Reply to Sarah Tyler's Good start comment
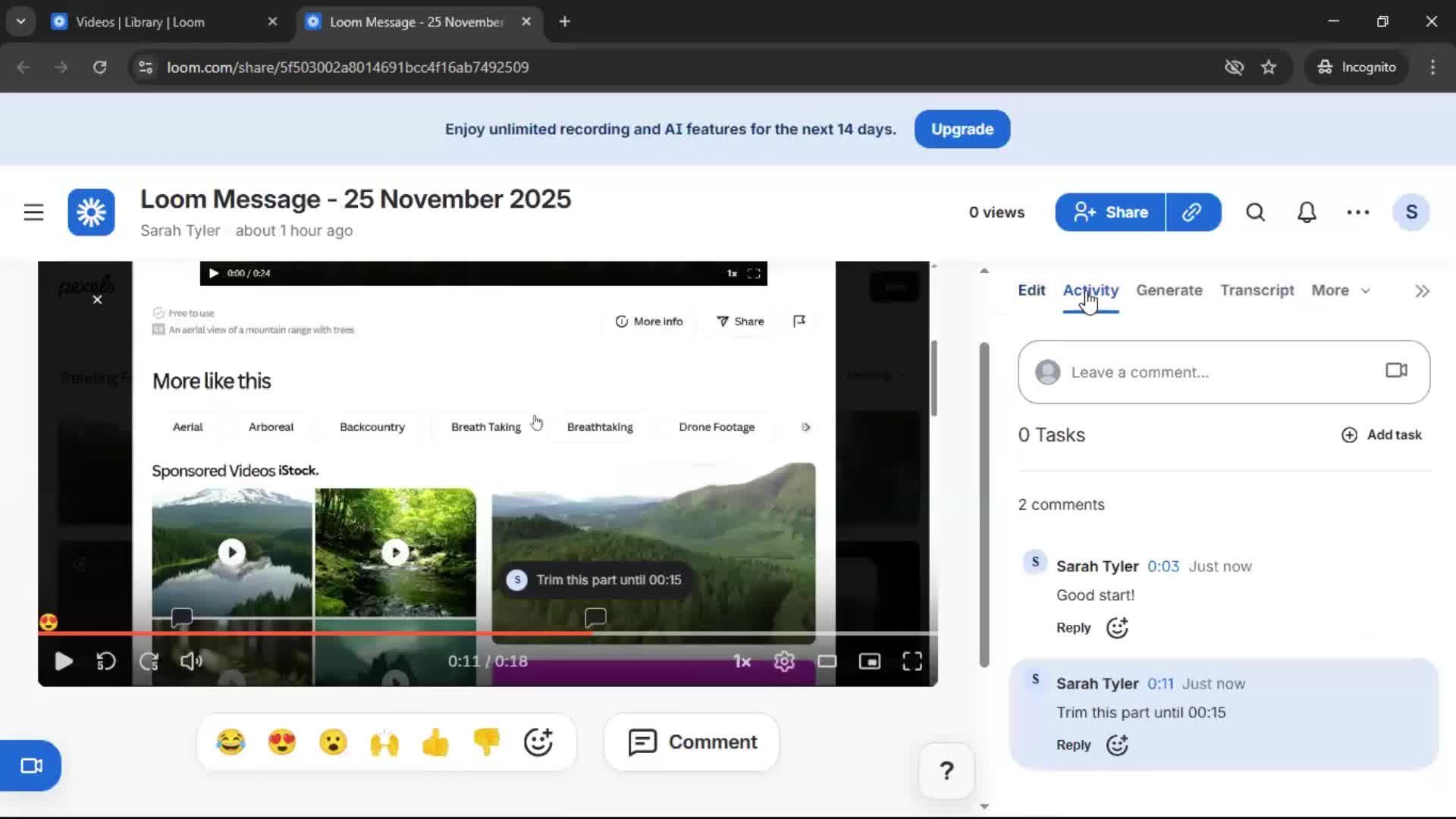1456x819 pixels. [1072, 627]
